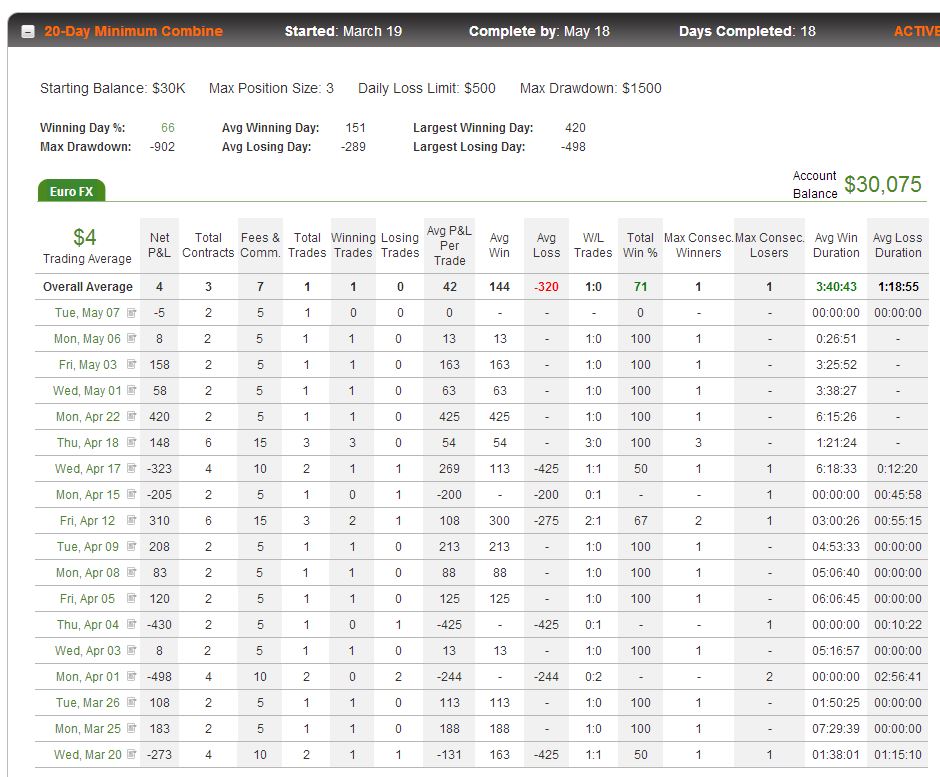Click the Avg P&L Per Trade header
The width and height of the screenshot is (940, 777).
[x=450, y=246]
